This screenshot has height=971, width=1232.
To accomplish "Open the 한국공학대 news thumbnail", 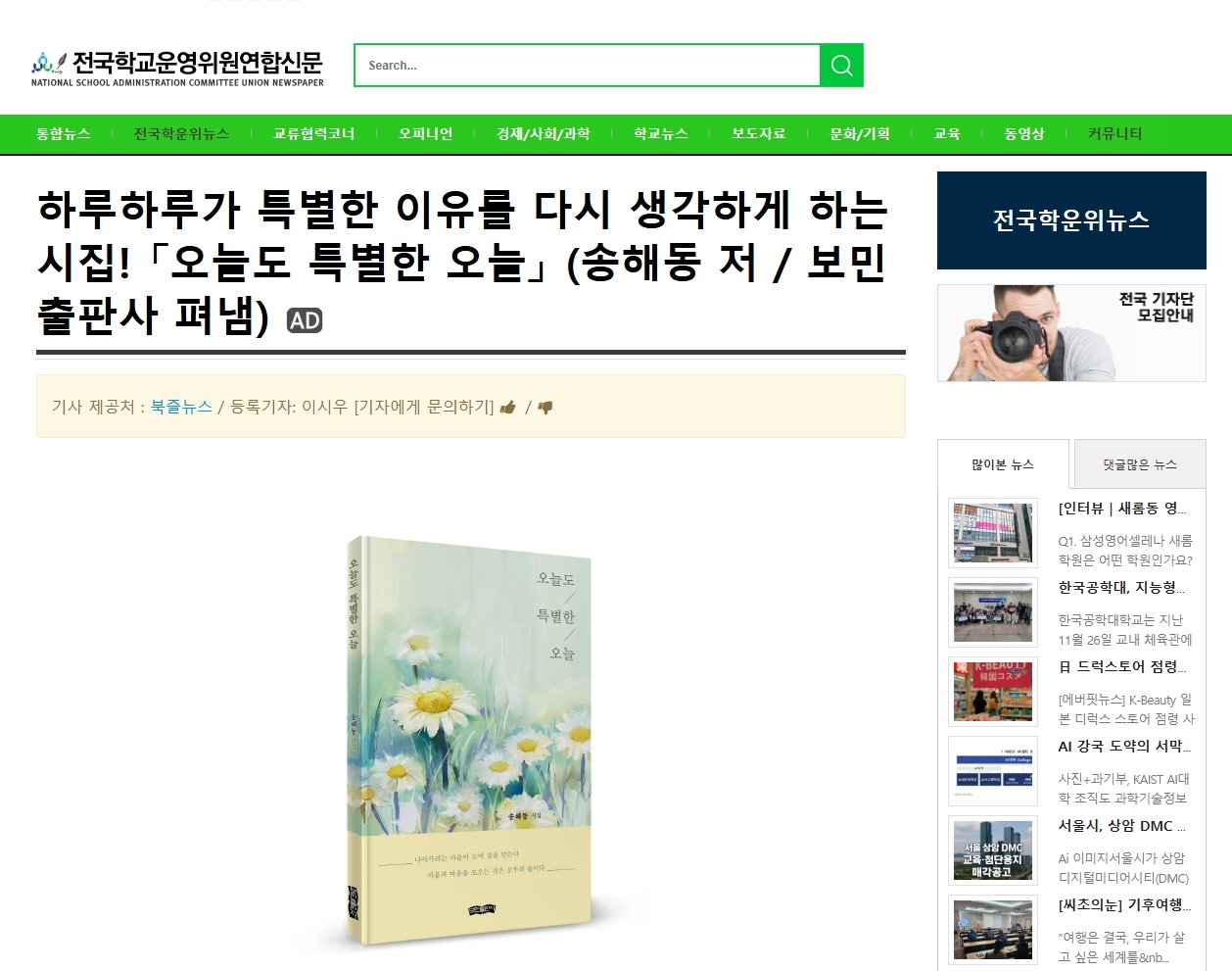I will click(x=993, y=612).
